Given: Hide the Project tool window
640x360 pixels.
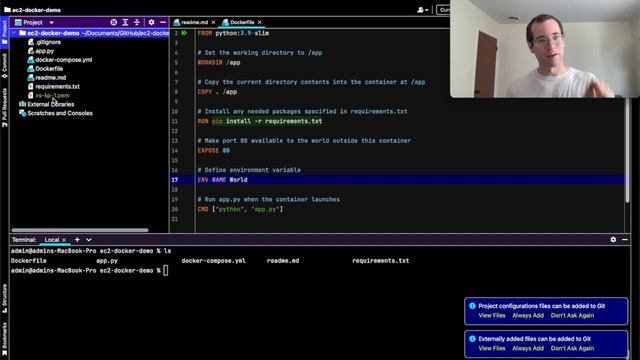Looking at the screenshot, I should click(163, 22).
